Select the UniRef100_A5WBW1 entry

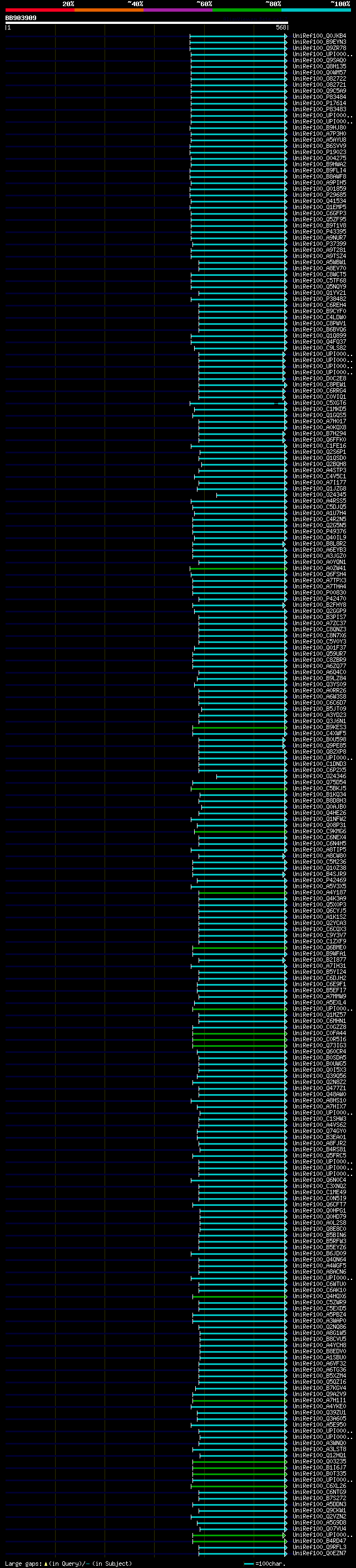[319, 263]
